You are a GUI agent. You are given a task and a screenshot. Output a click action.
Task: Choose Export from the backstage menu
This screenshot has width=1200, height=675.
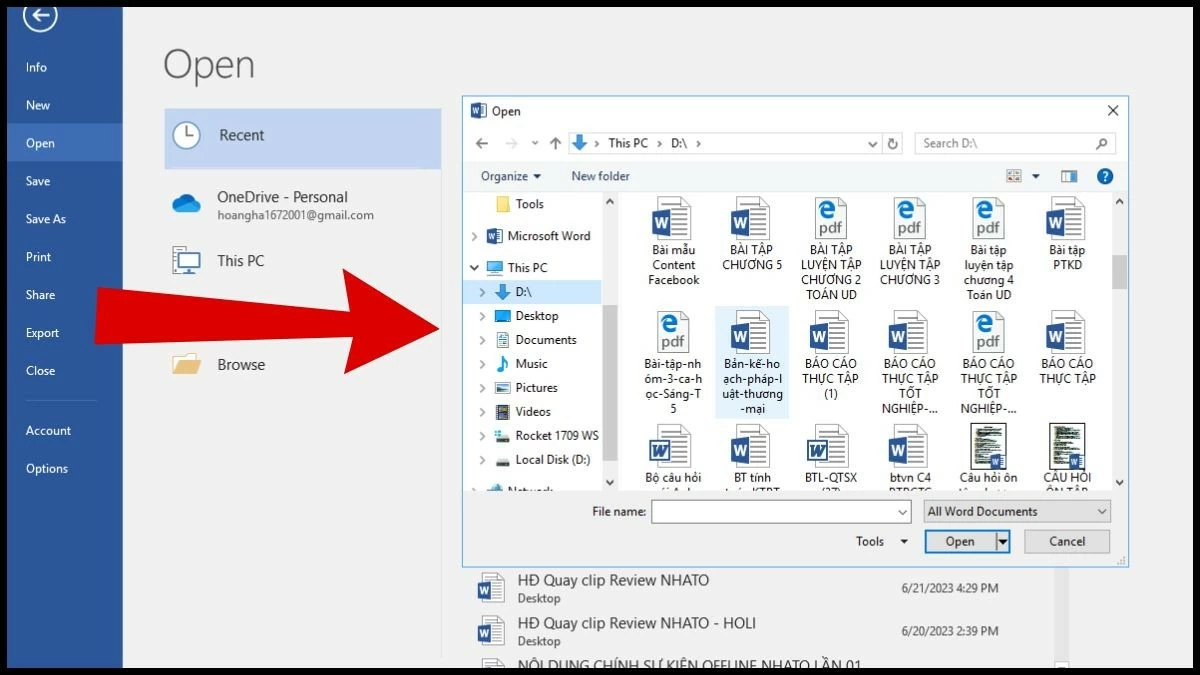pyautogui.click(x=42, y=333)
